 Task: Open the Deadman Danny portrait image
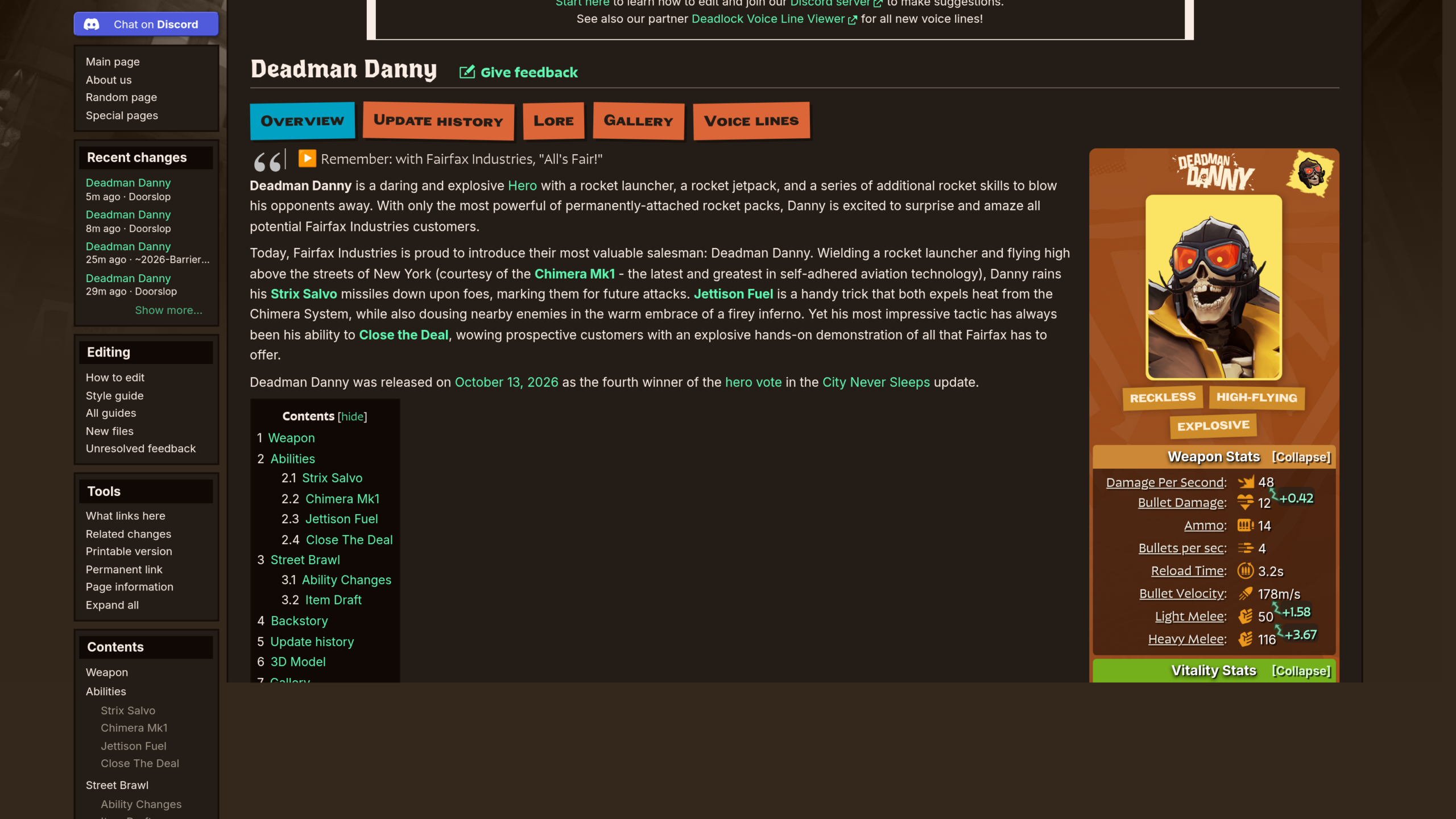(1214, 288)
